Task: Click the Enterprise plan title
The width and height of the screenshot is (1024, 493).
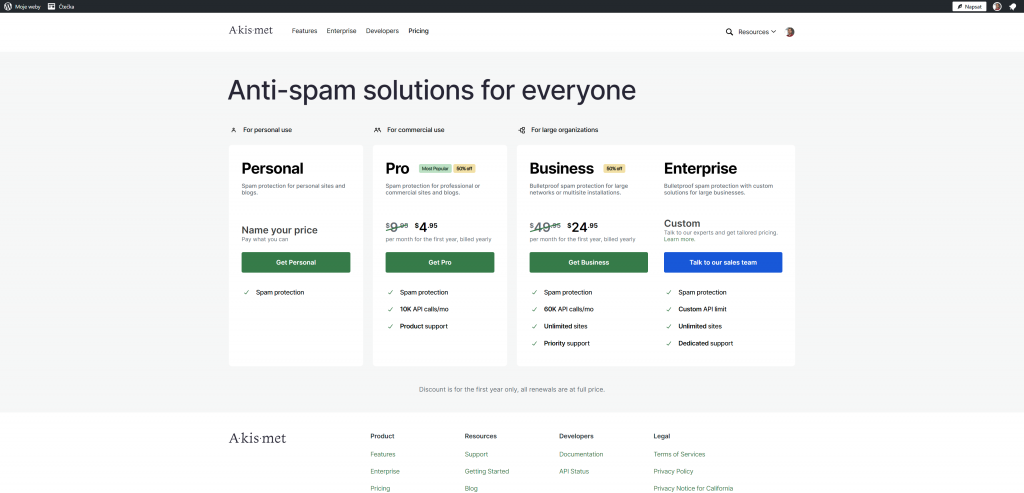Action: pos(700,168)
